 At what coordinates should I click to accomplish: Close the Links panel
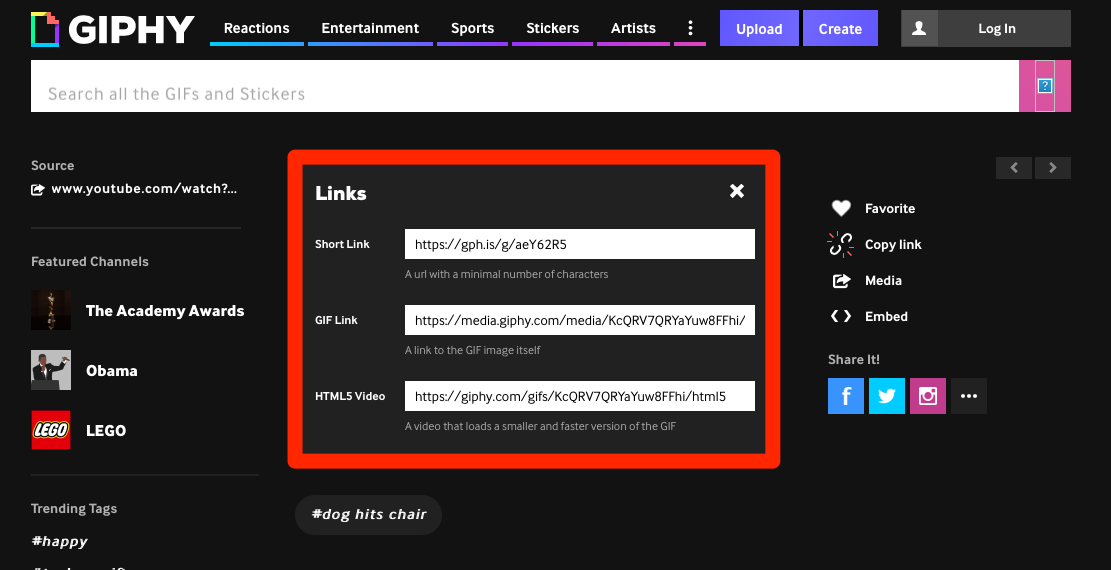(737, 191)
